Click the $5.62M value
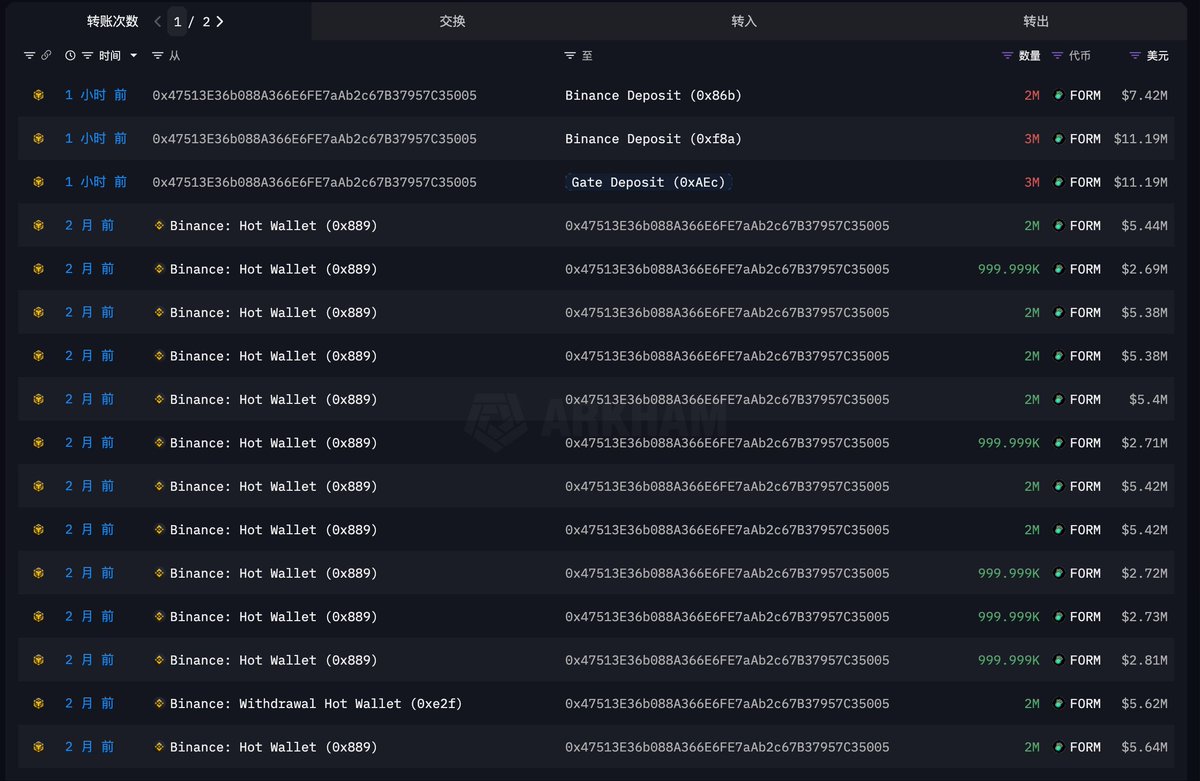Image resolution: width=1200 pixels, height=781 pixels. [1144, 704]
